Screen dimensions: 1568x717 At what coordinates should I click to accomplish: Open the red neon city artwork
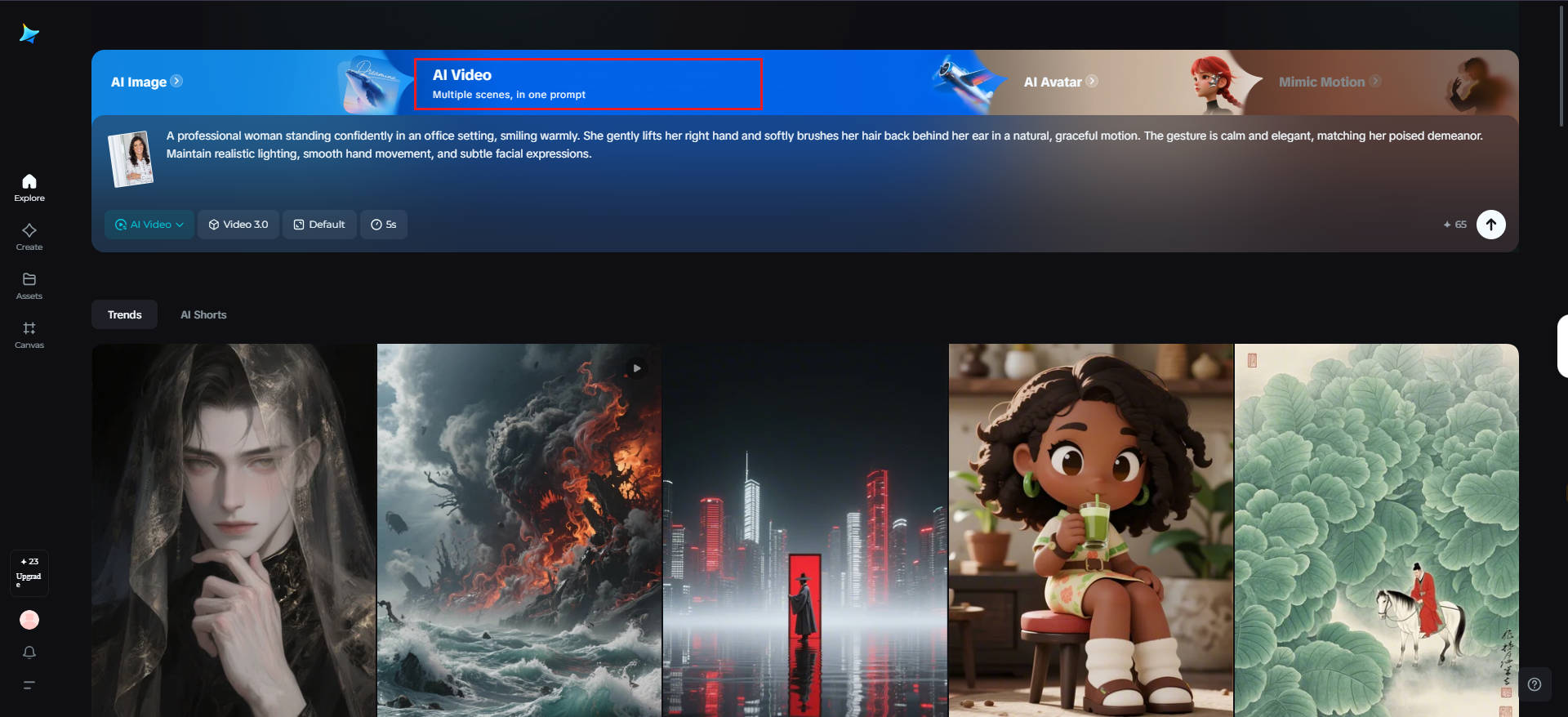(x=805, y=530)
